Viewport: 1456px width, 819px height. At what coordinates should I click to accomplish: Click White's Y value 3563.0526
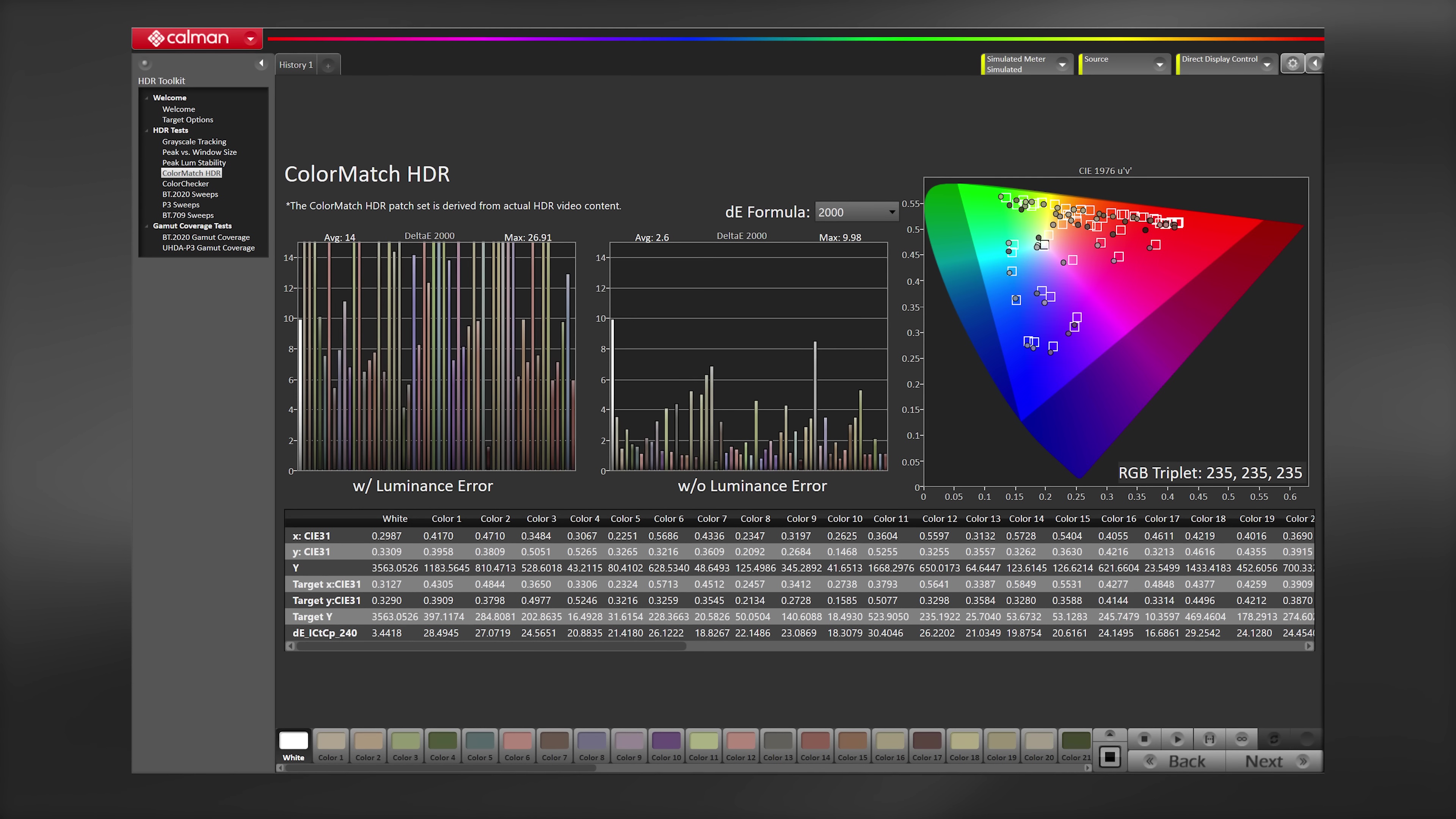pos(394,568)
